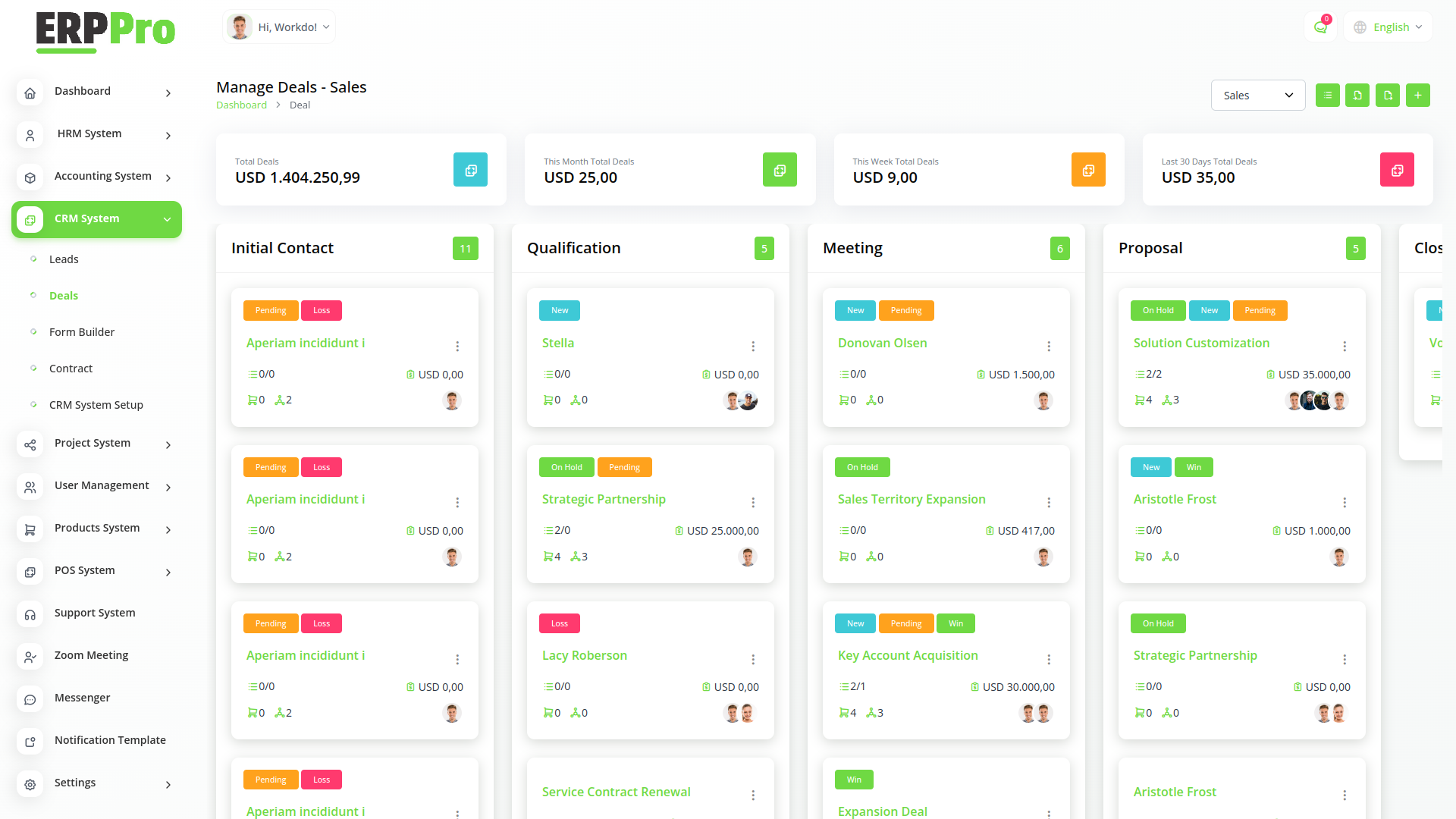This screenshot has height=819, width=1456.
Task: Go to the Dashboard breadcrumb link
Action: pos(241,105)
